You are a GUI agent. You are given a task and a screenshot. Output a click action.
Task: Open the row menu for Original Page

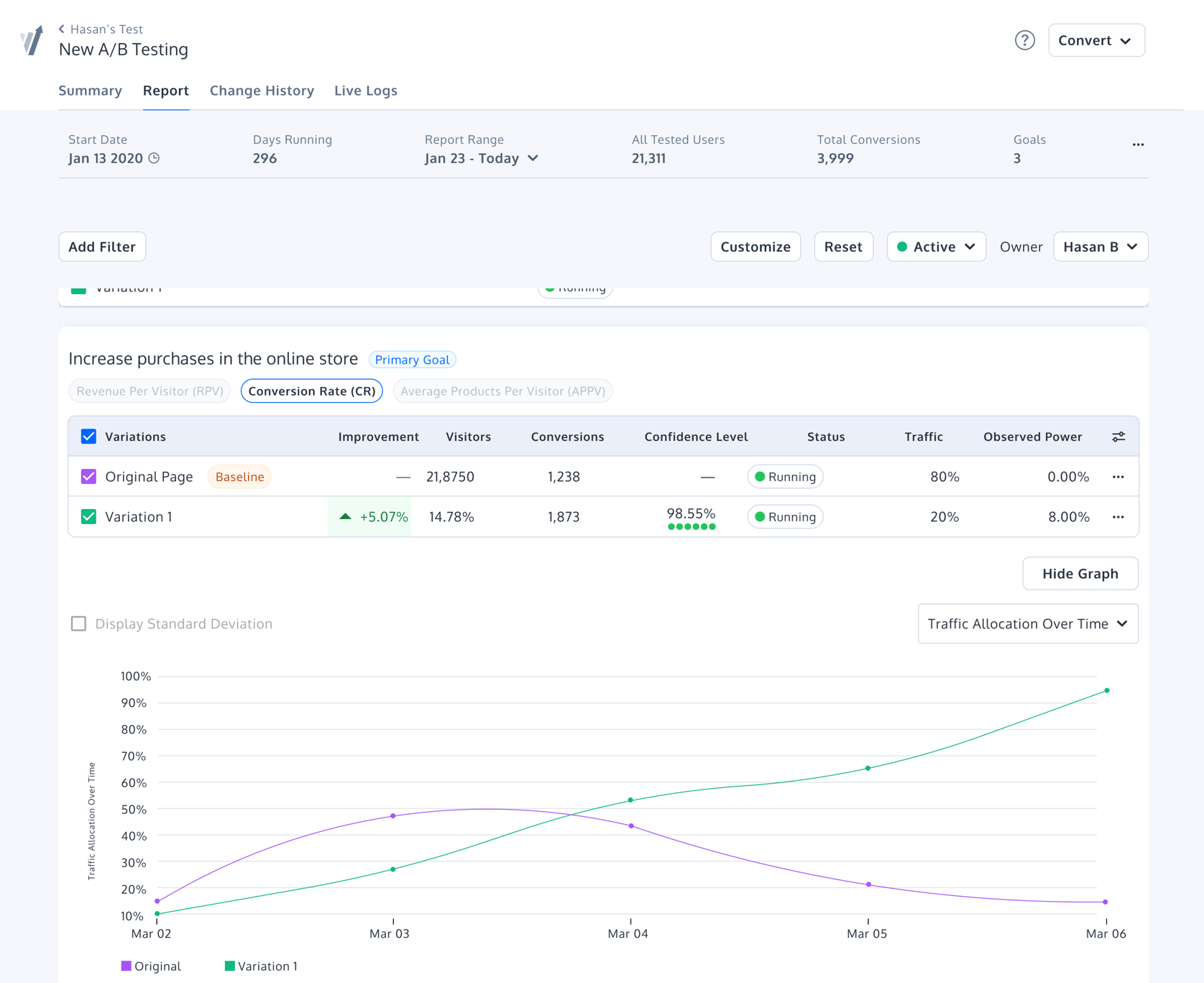coord(1118,476)
